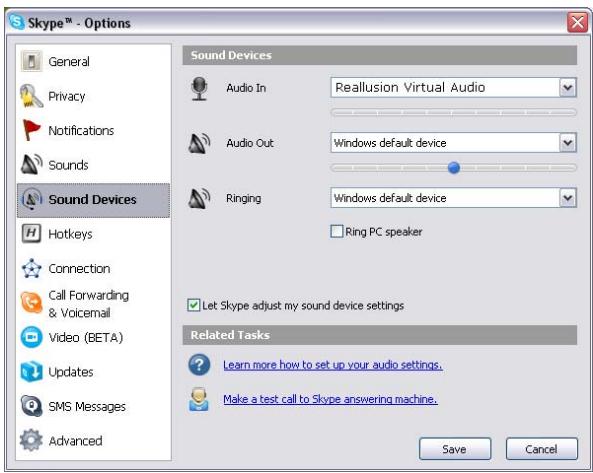Click the Save button
The image size is (593, 473).
[455, 449]
